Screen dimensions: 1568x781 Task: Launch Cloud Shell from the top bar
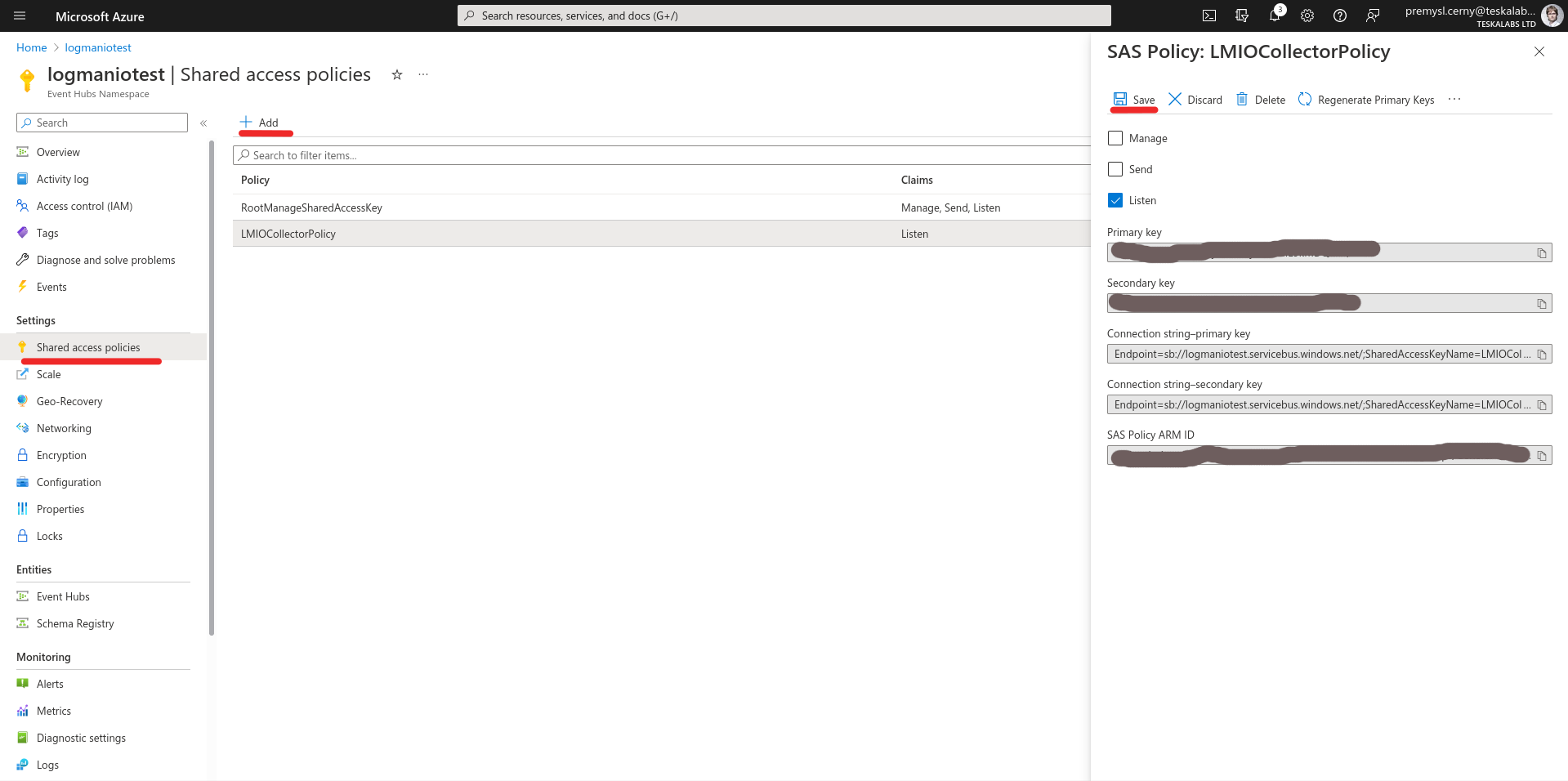(x=1209, y=16)
